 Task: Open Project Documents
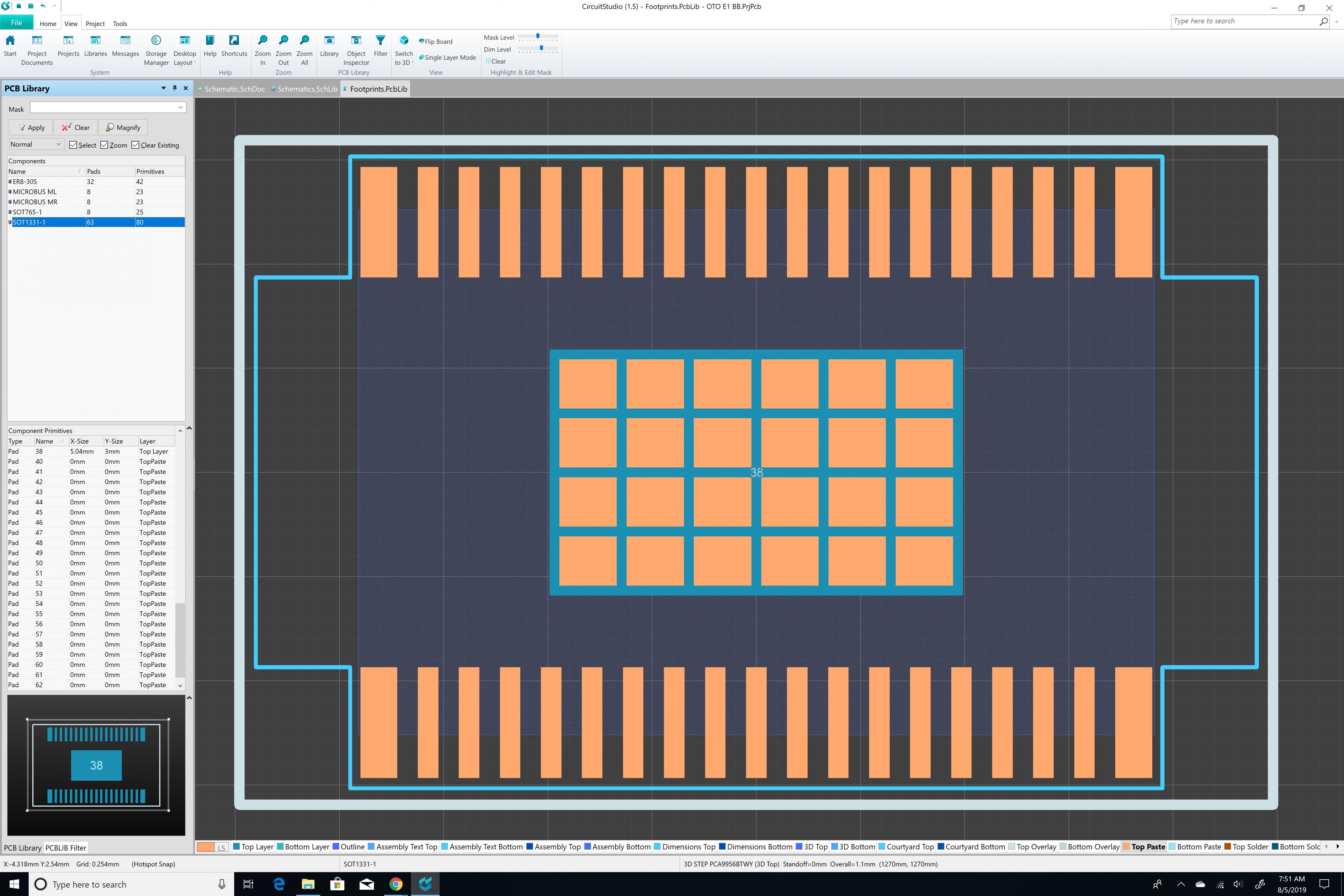click(37, 50)
